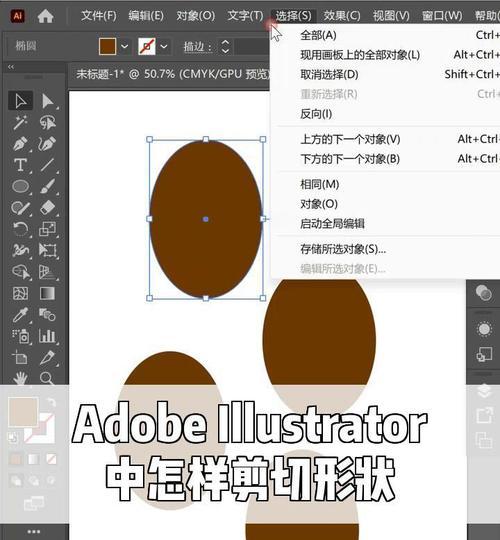Screen dimensions: 500x540
Task: Open stroke color dropdown arrow
Action: (x=164, y=46)
